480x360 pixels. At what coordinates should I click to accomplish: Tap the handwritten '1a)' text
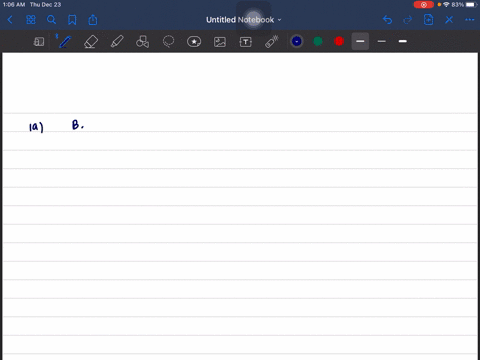(36, 127)
